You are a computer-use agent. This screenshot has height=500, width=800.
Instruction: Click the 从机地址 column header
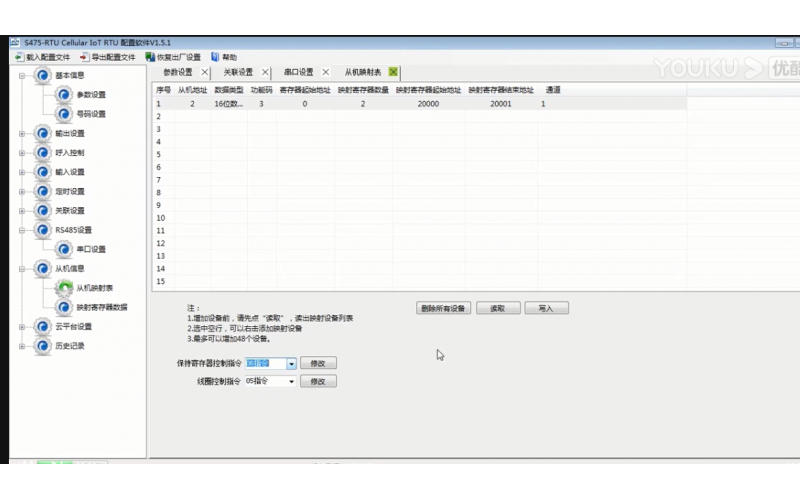tap(192, 90)
